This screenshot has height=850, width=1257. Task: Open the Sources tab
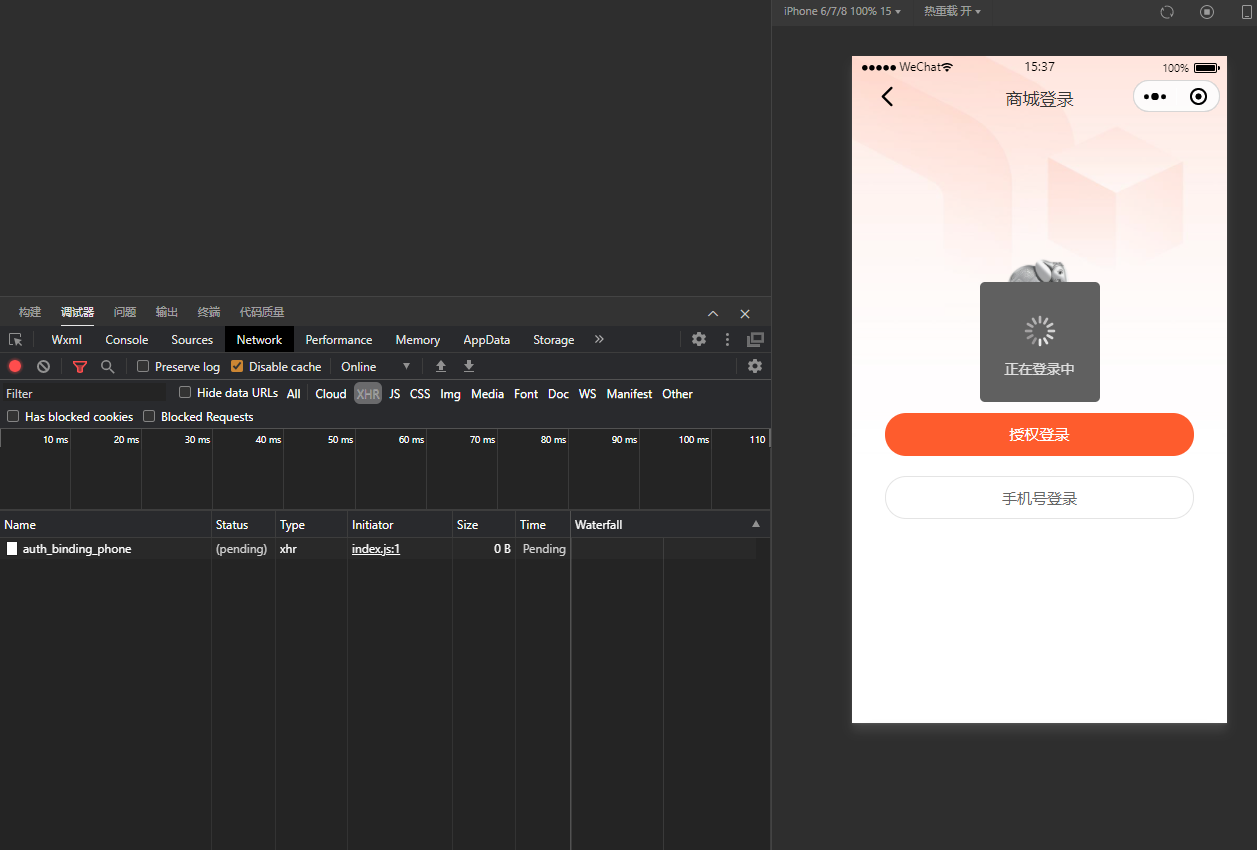click(x=192, y=340)
